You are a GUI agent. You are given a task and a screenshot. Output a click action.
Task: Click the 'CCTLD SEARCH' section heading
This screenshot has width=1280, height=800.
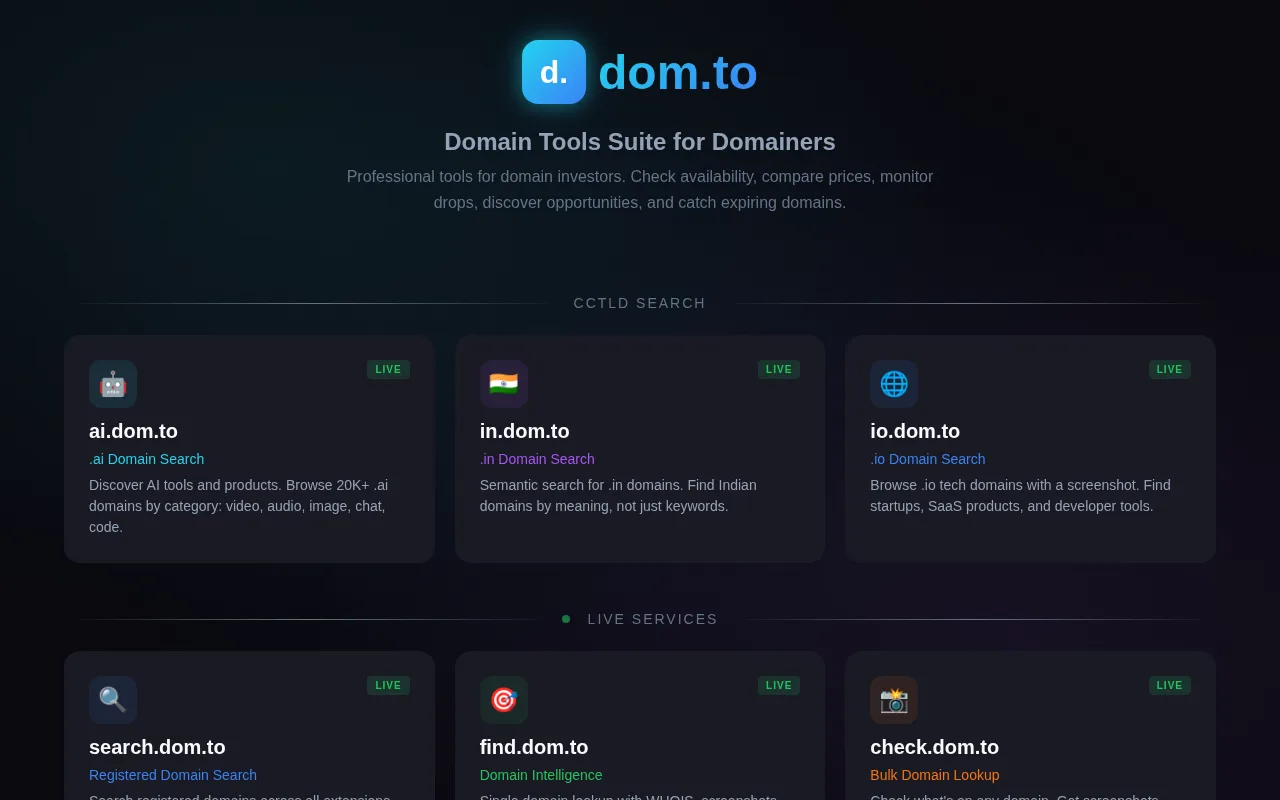(640, 303)
